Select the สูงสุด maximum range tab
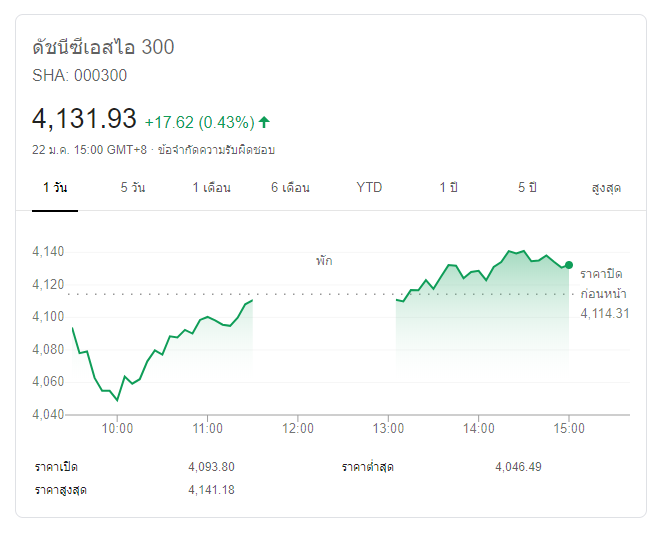662x534 pixels. (606, 187)
